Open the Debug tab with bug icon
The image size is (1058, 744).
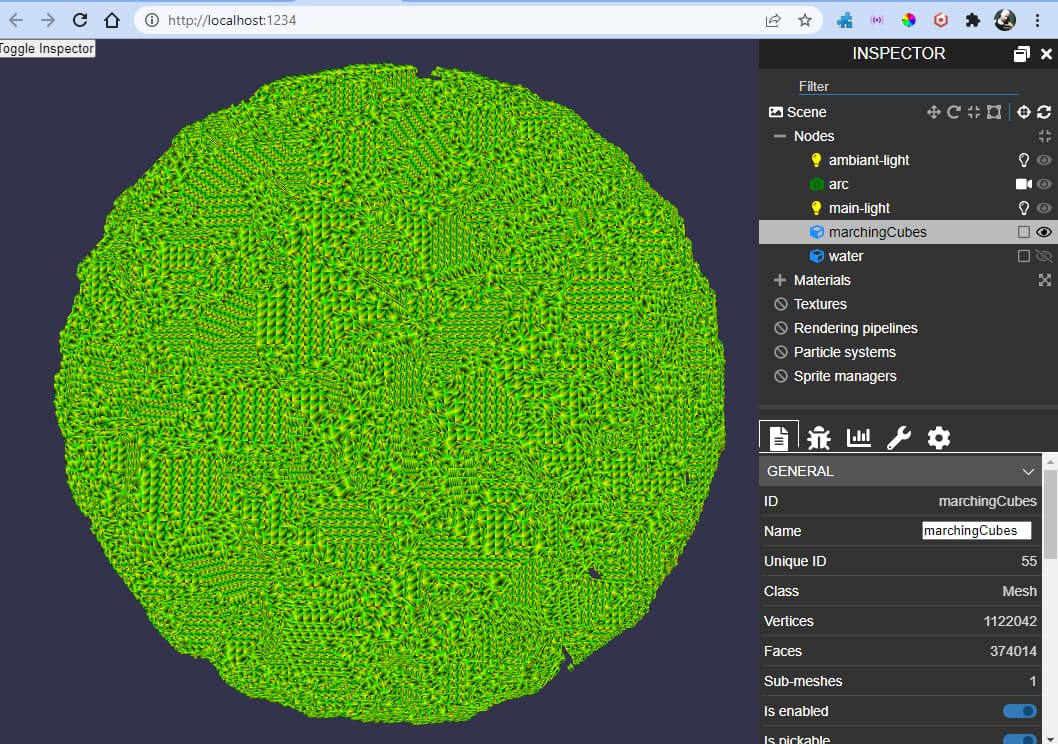point(818,438)
